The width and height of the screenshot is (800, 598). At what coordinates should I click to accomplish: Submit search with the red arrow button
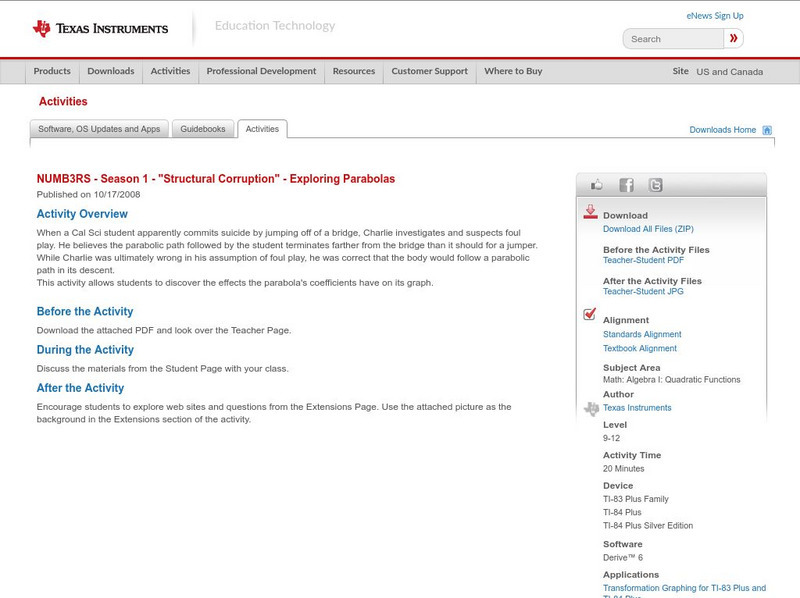[x=733, y=38]
